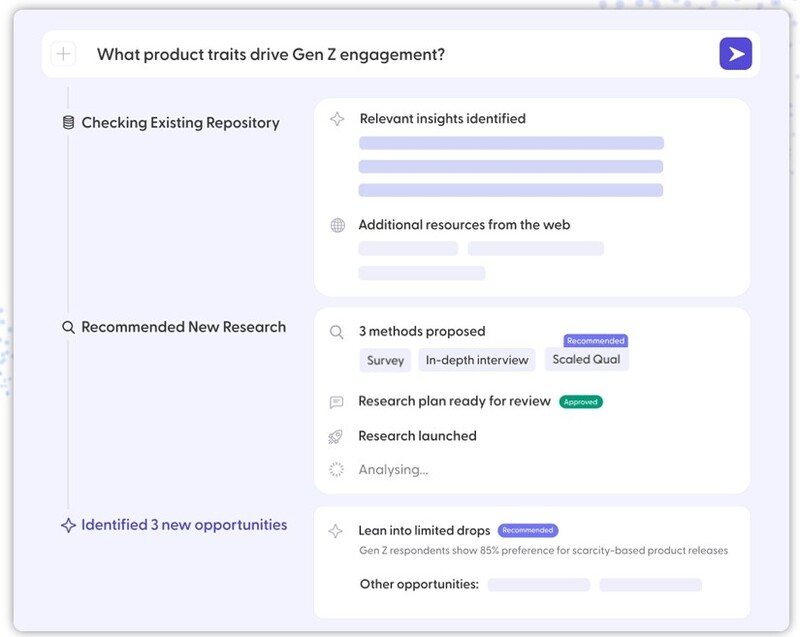800x637 pixels.
Task: Click the Recommended badge above Scaled Qual
Action: tap(595, 341)
